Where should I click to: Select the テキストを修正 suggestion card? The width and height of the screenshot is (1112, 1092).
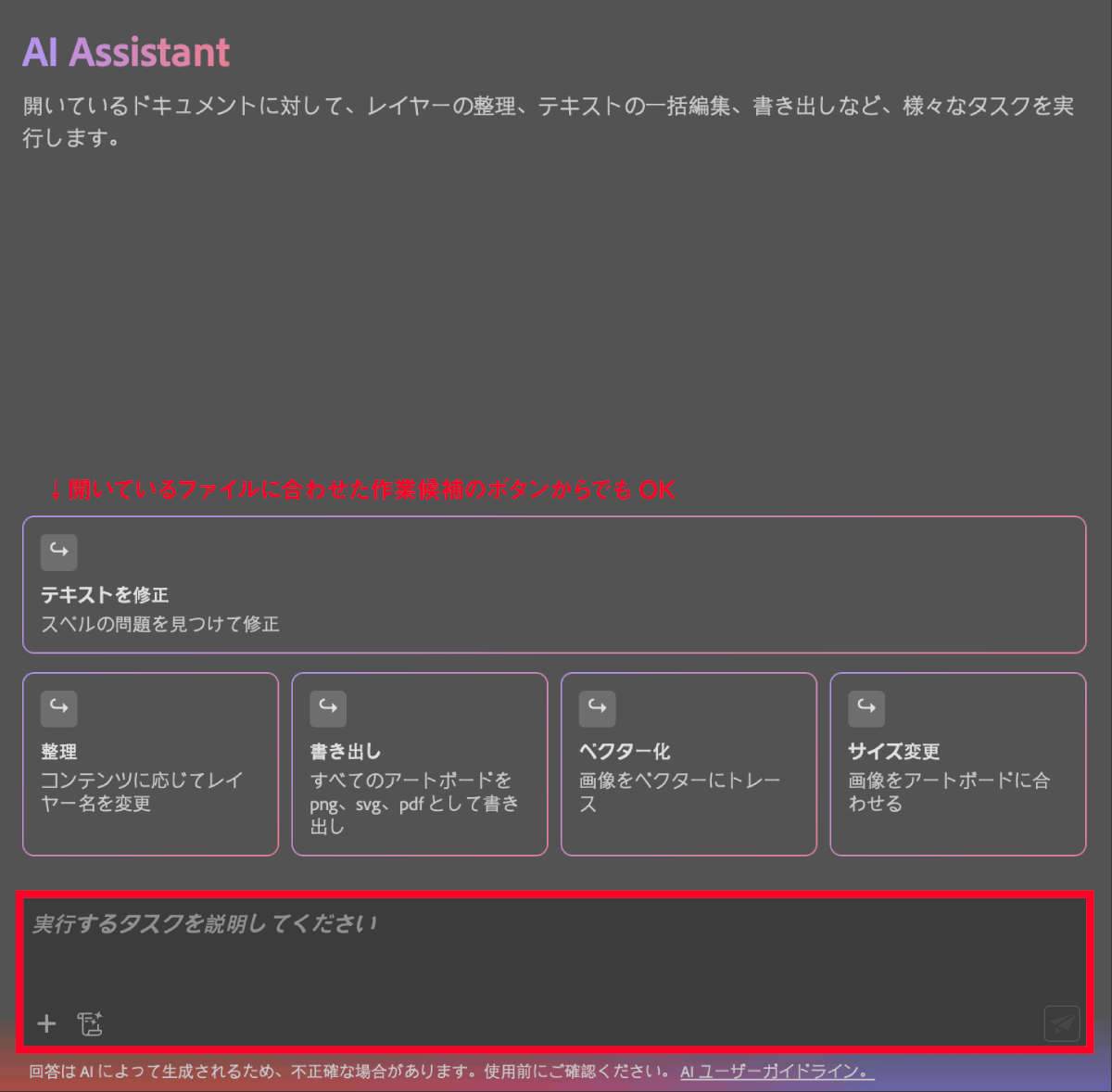click(554, 585)
